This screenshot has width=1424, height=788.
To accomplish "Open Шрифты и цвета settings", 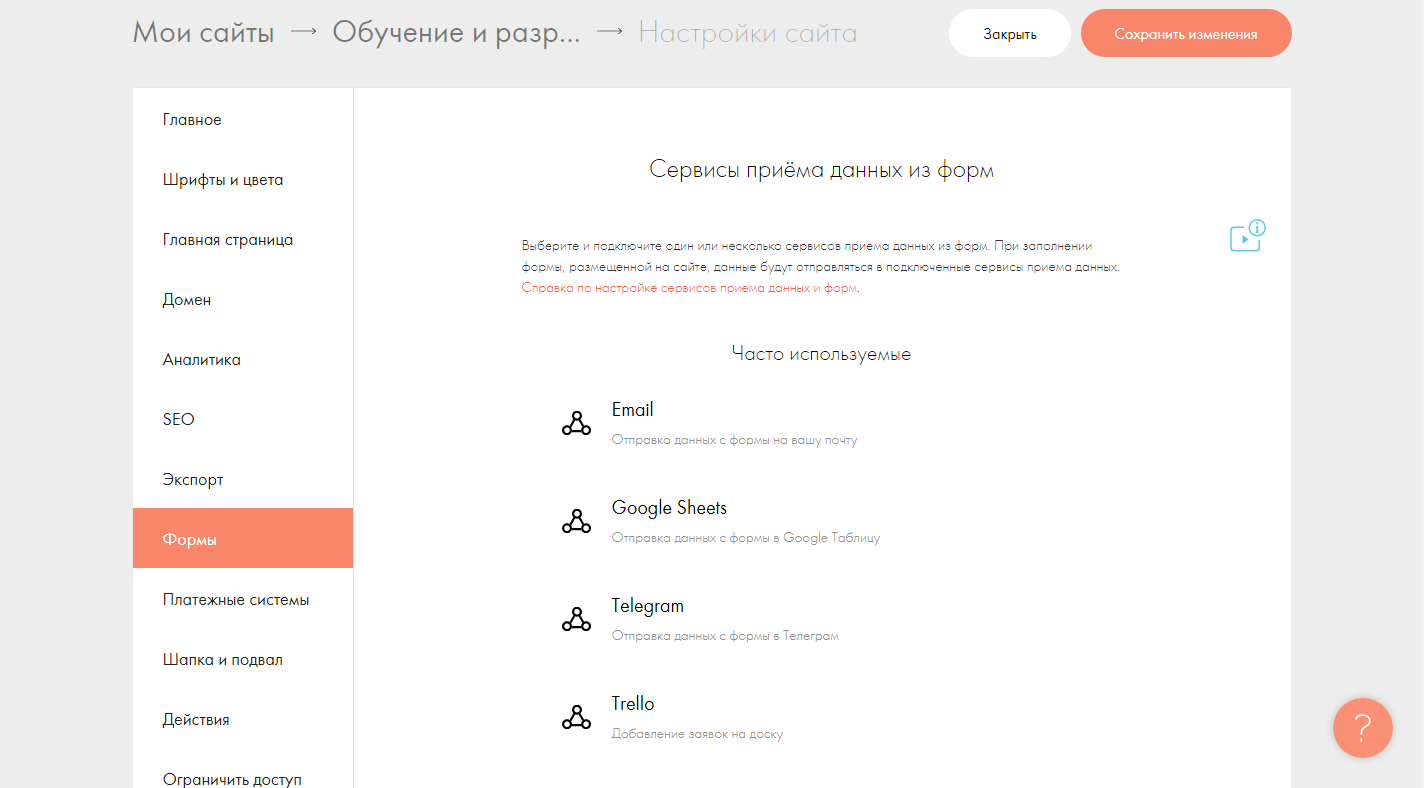I will (x=243, y=180).
